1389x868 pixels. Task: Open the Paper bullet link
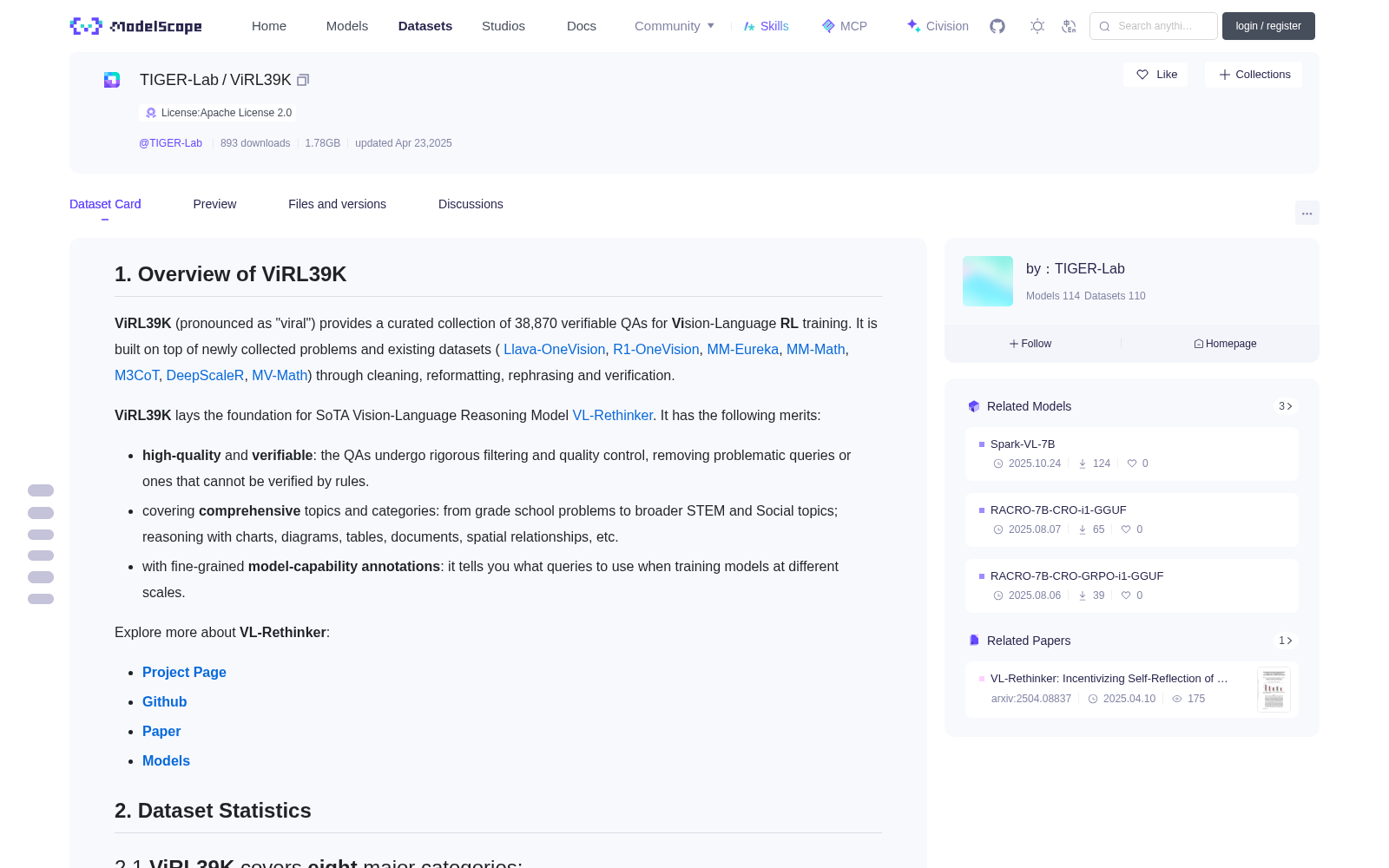coord(161,731)
